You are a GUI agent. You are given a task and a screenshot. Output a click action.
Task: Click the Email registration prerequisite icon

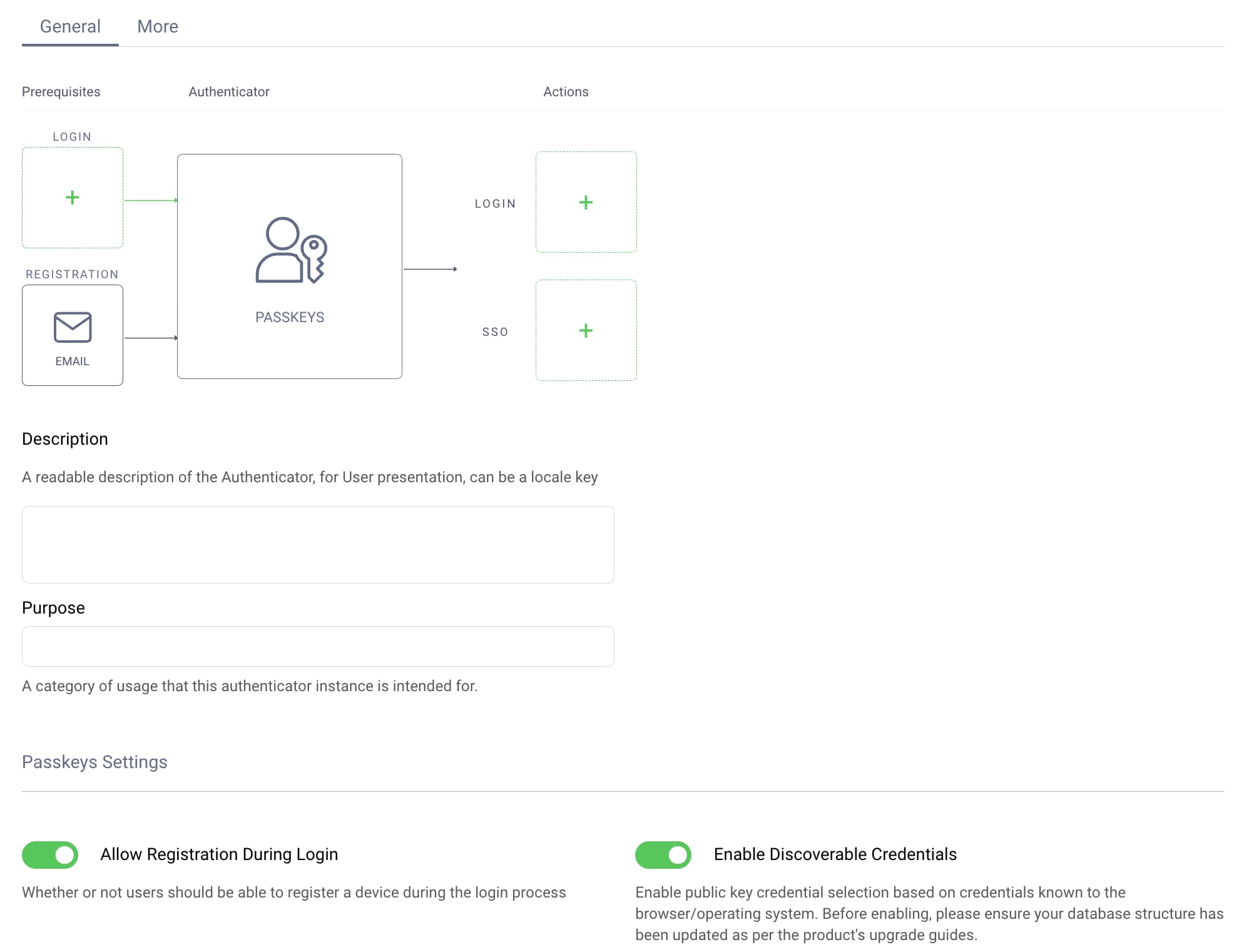pyautogui.click(x=73, y=327)
